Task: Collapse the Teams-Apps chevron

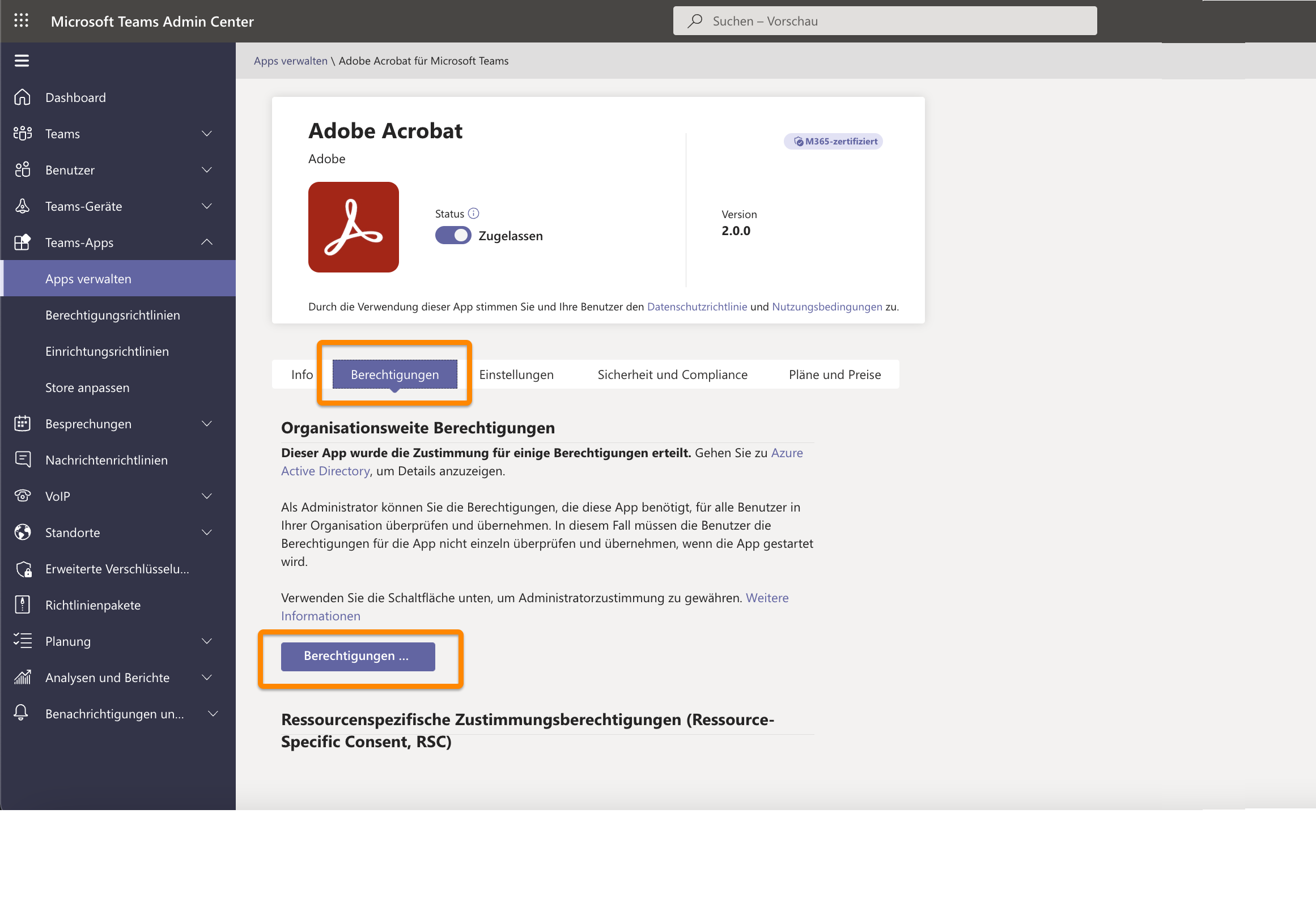Action: pyautogui.click(x=207, y=242)
